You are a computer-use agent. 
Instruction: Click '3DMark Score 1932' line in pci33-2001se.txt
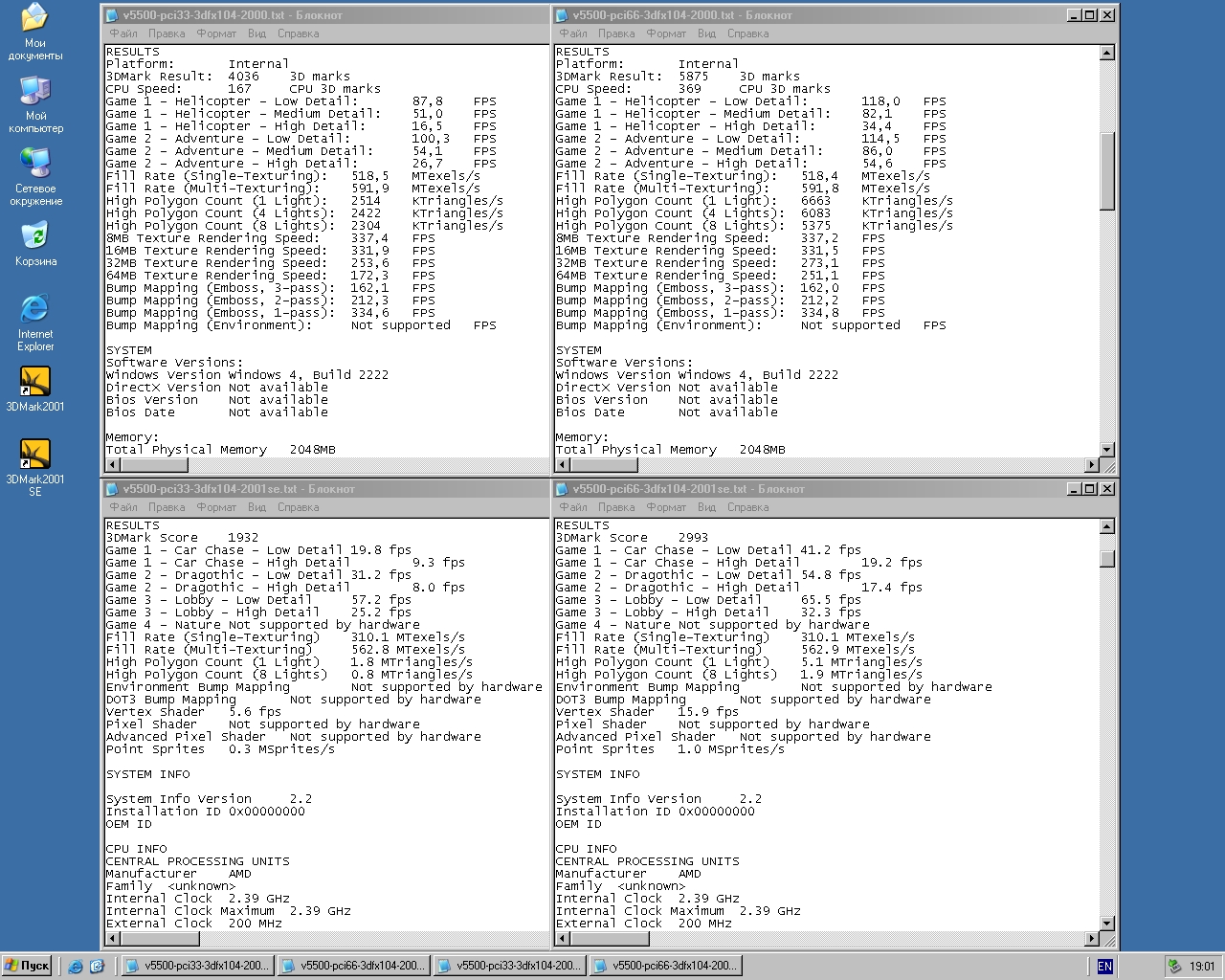coord(182,538)
